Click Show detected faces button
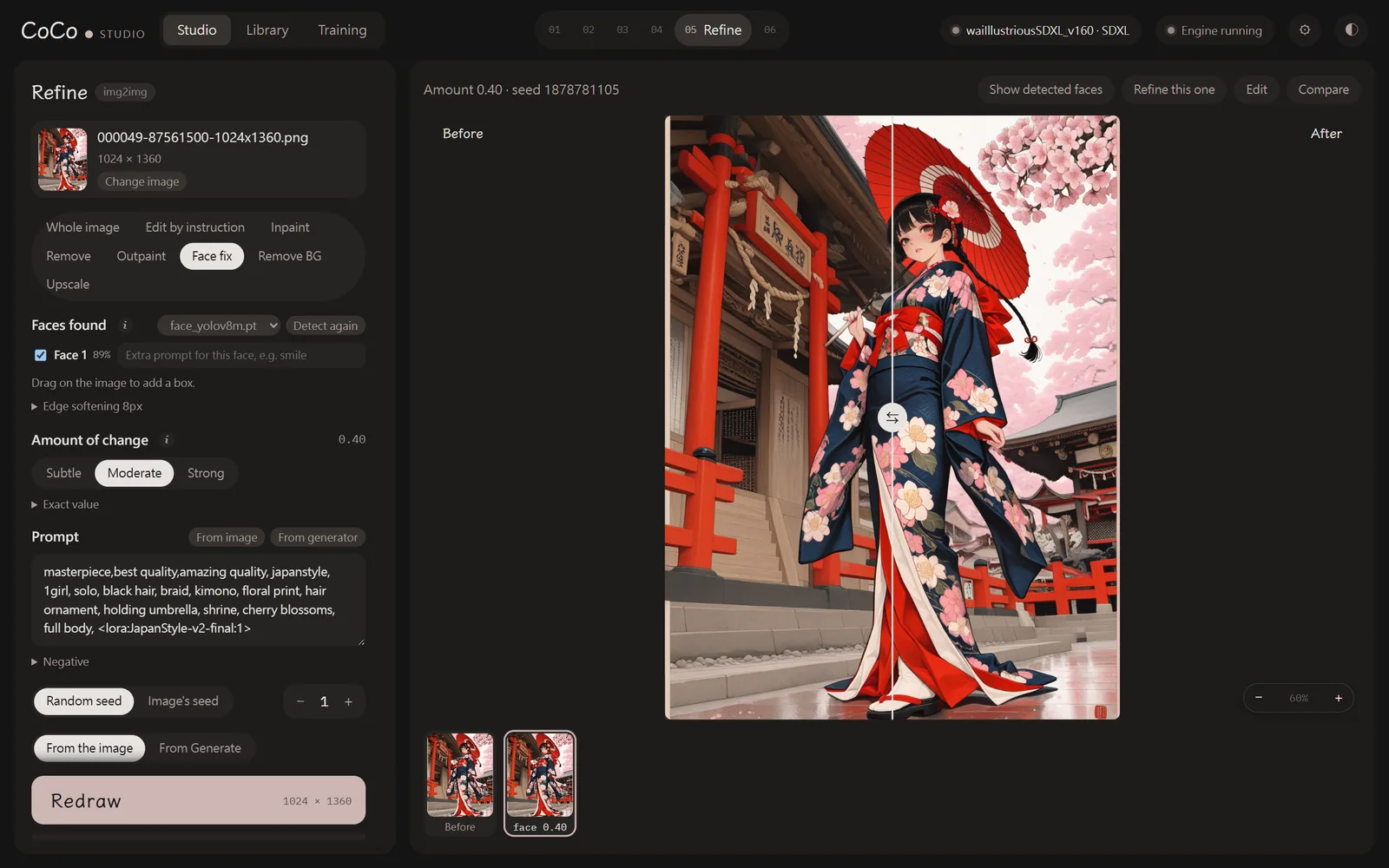Viewport: 1389px width, 868px height. click(1045, 89)
